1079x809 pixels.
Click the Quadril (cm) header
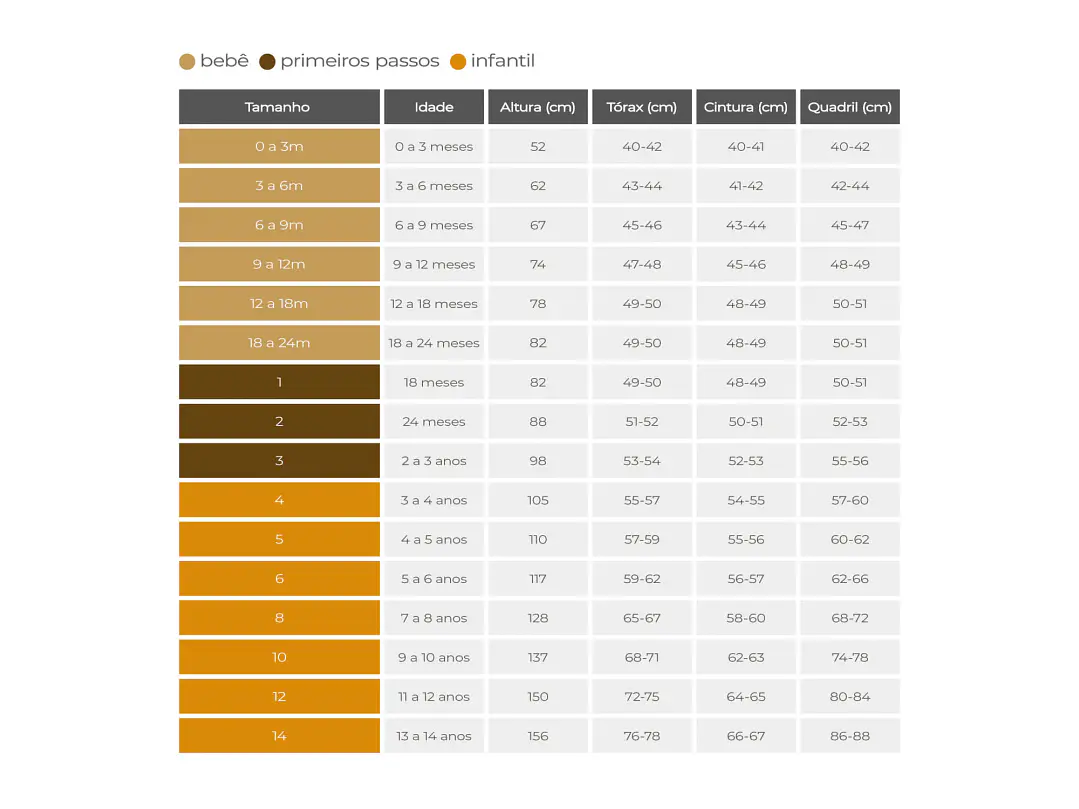click(850, 107)
